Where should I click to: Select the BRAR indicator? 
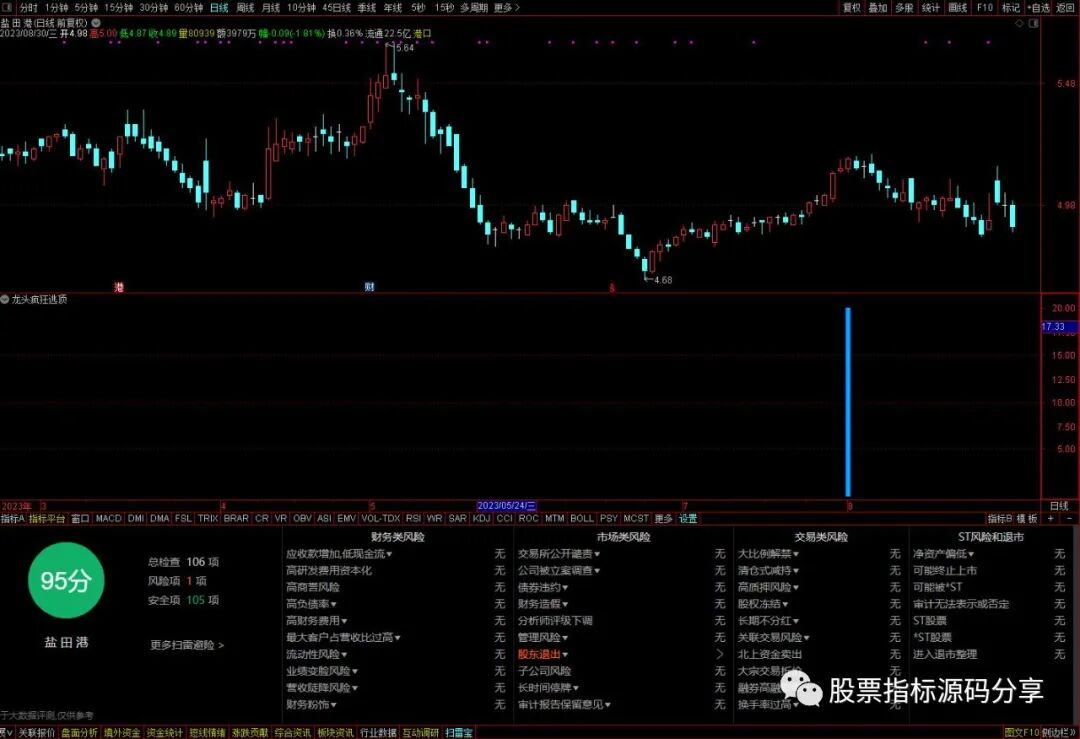tap(236, 519)
